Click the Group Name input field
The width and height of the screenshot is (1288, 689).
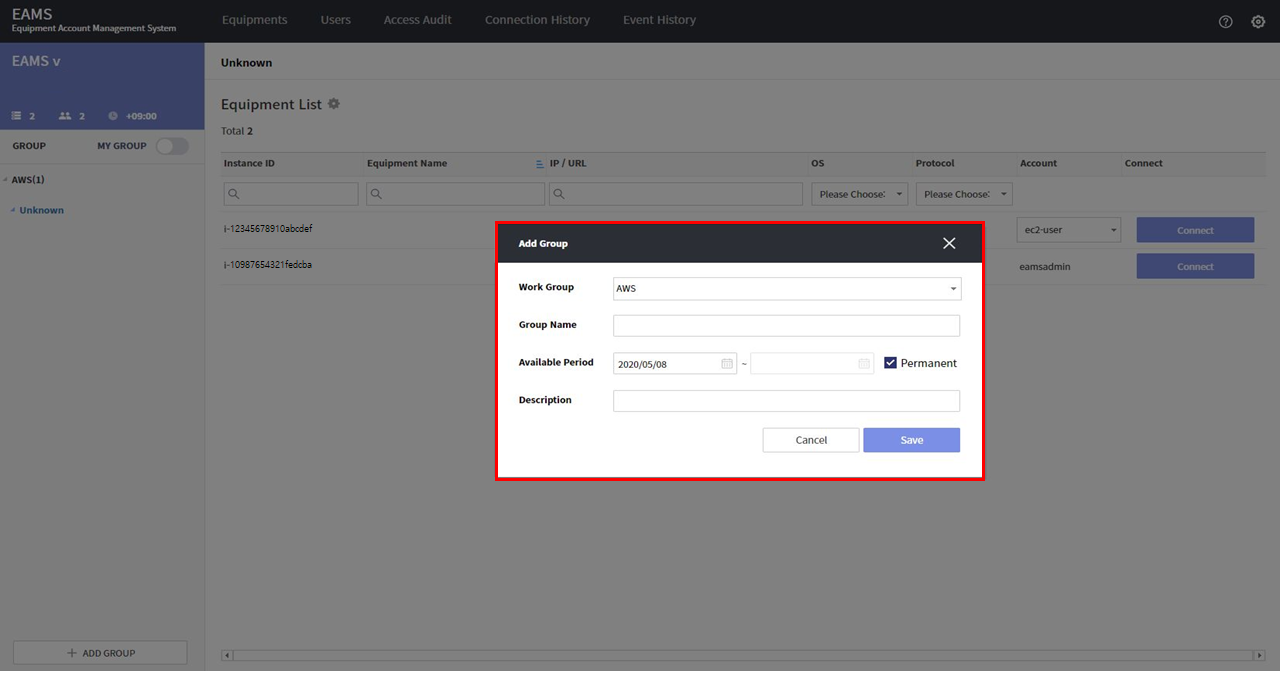(x=786, y=326)
